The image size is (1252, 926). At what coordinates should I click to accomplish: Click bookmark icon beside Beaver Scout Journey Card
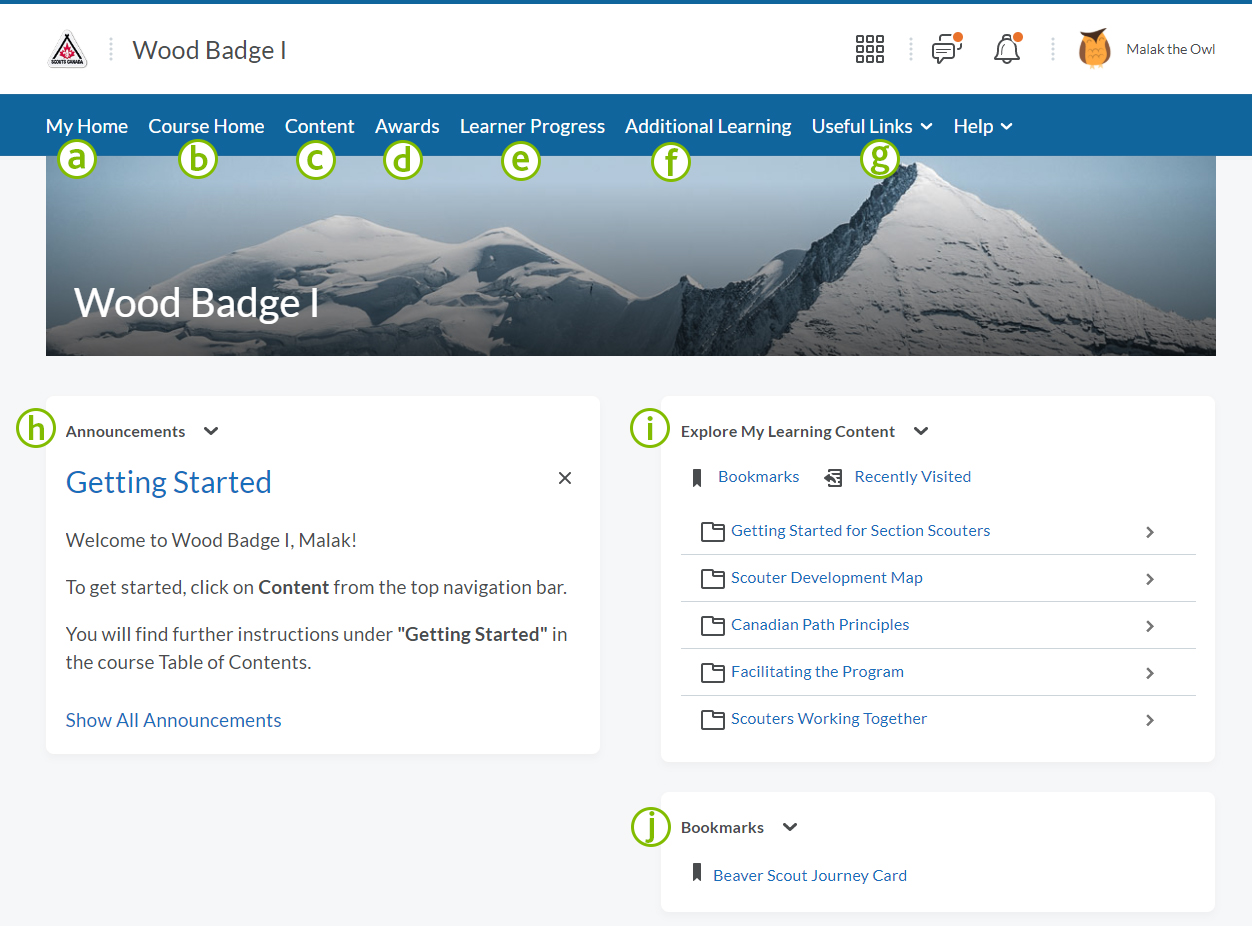(697, 873)
